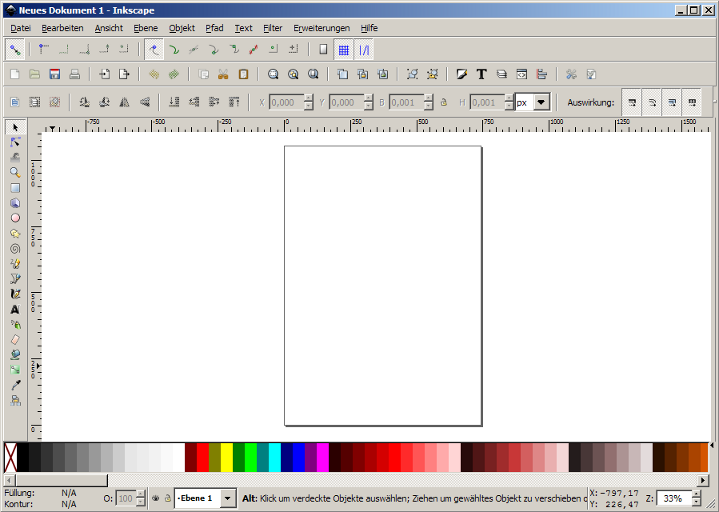Open the Erweiterungen menu

click(x=321, y=28)
